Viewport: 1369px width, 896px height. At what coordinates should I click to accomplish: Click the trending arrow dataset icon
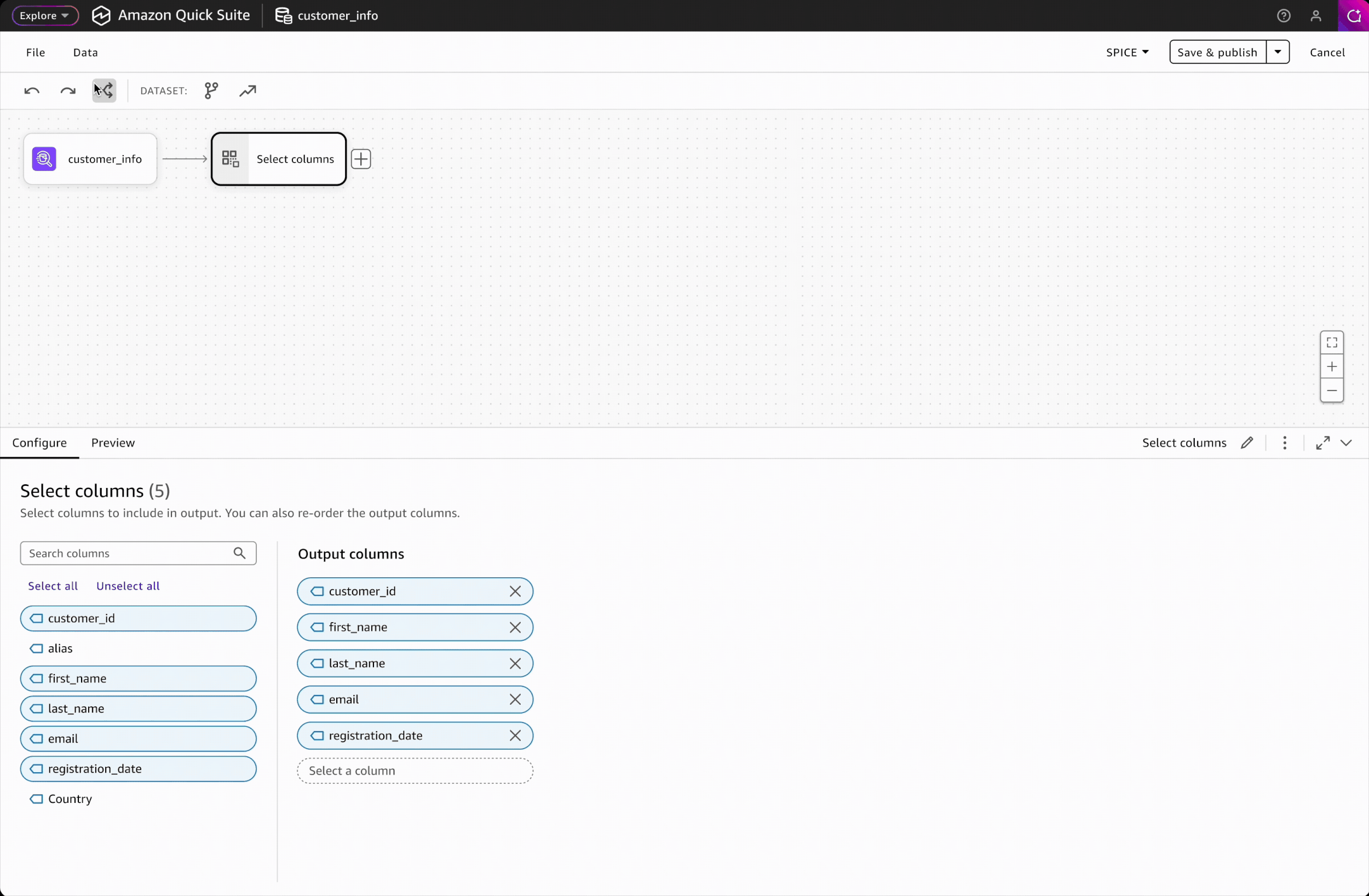point(248,91)
